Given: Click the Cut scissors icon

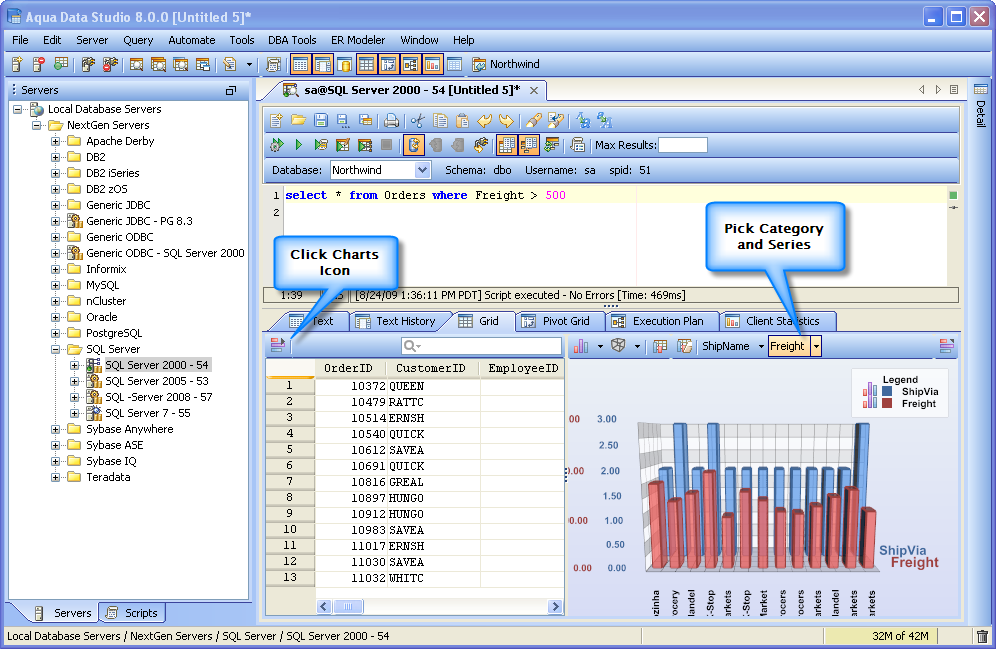Looking at the screenshot, I should [417, 121].
